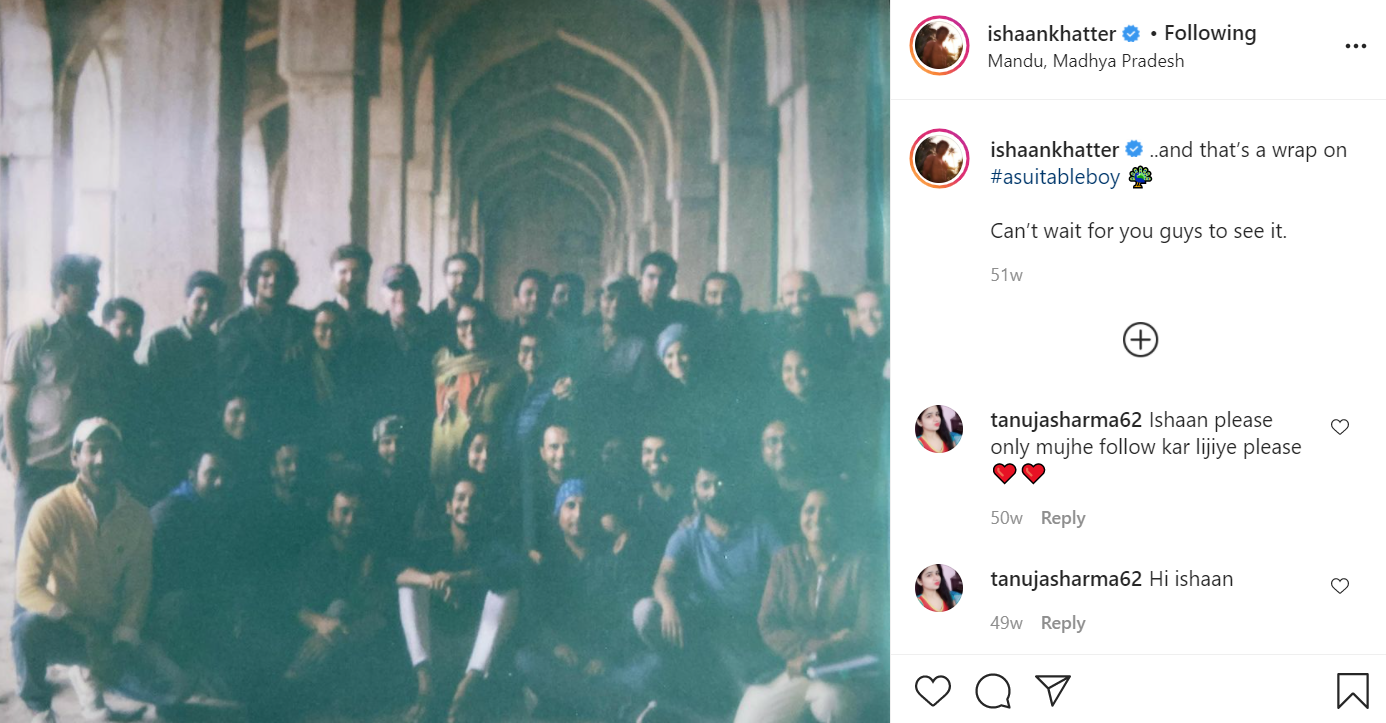
Task: Load more comments with plus circle
Action: point(1140,340)
